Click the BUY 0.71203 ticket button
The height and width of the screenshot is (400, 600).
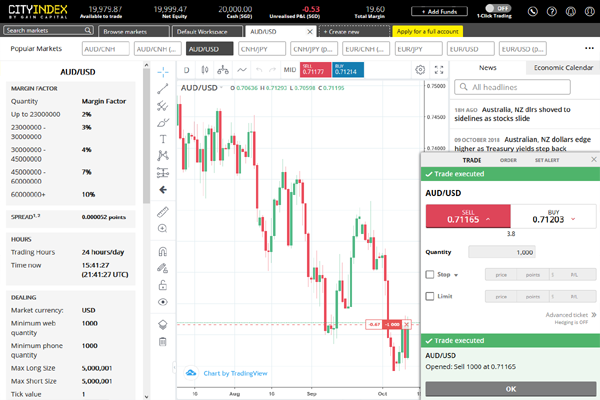553,216
